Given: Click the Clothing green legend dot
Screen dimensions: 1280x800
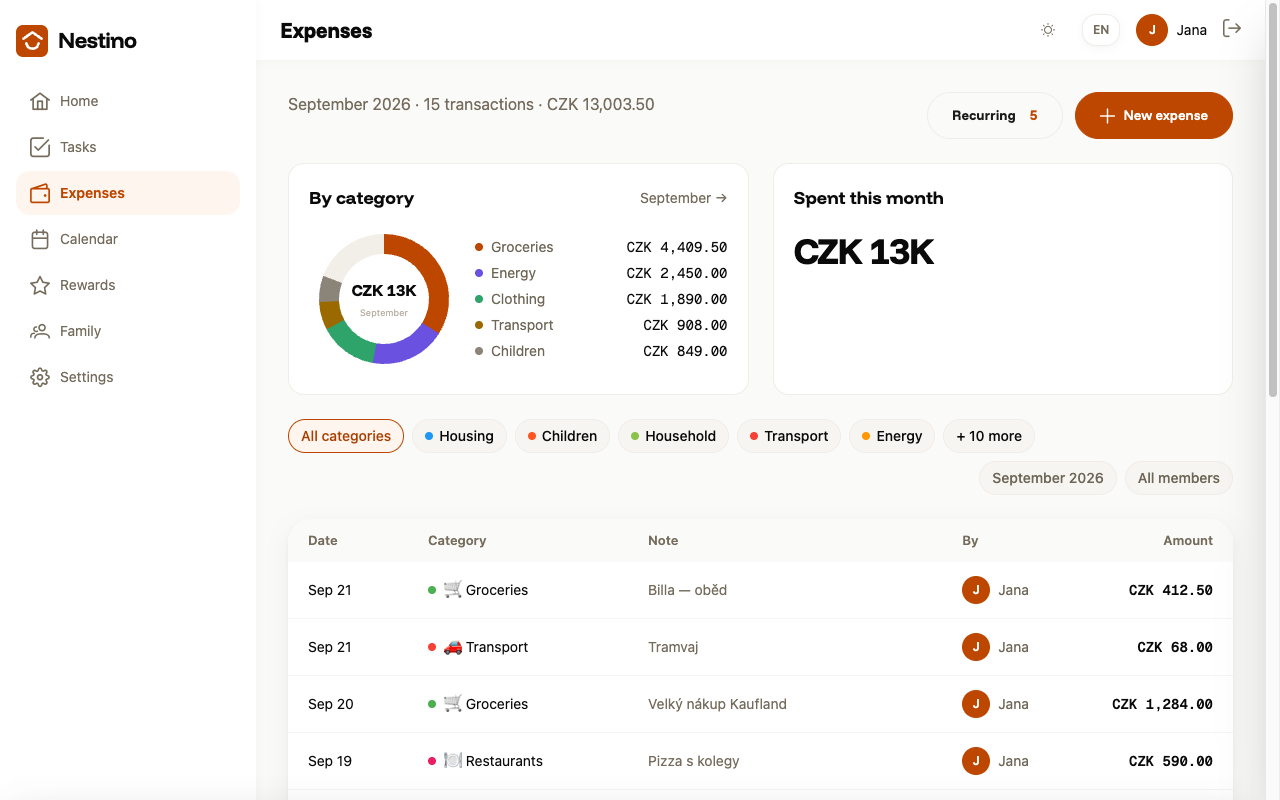Looking at the screenshot, I should tap(479, 299).
